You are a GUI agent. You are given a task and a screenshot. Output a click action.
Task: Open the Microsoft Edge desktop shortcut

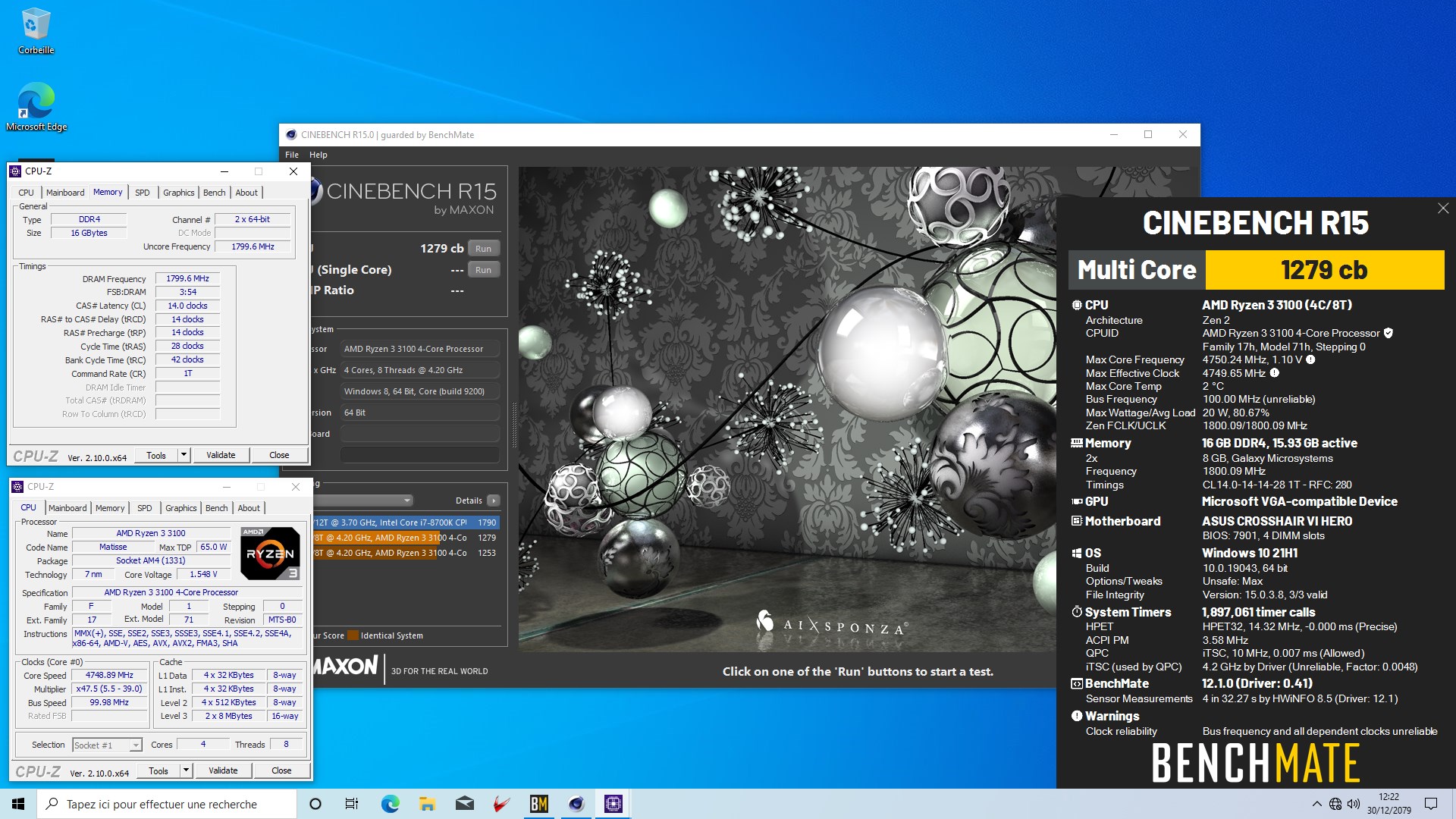coord(36,106)
